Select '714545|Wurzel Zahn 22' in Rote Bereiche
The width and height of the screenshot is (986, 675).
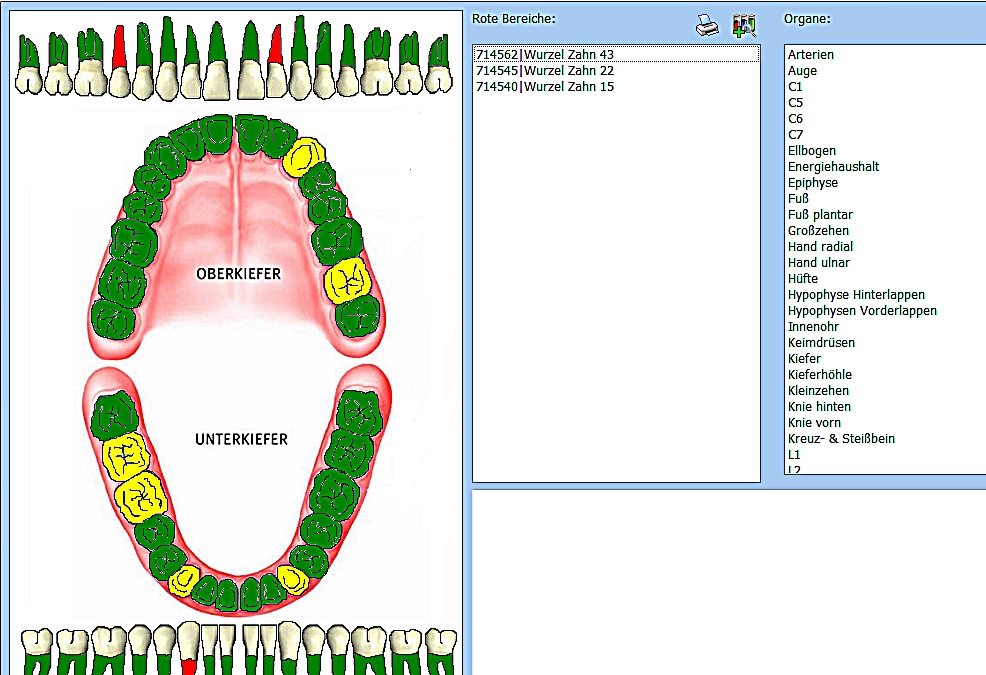click(616, 70)
